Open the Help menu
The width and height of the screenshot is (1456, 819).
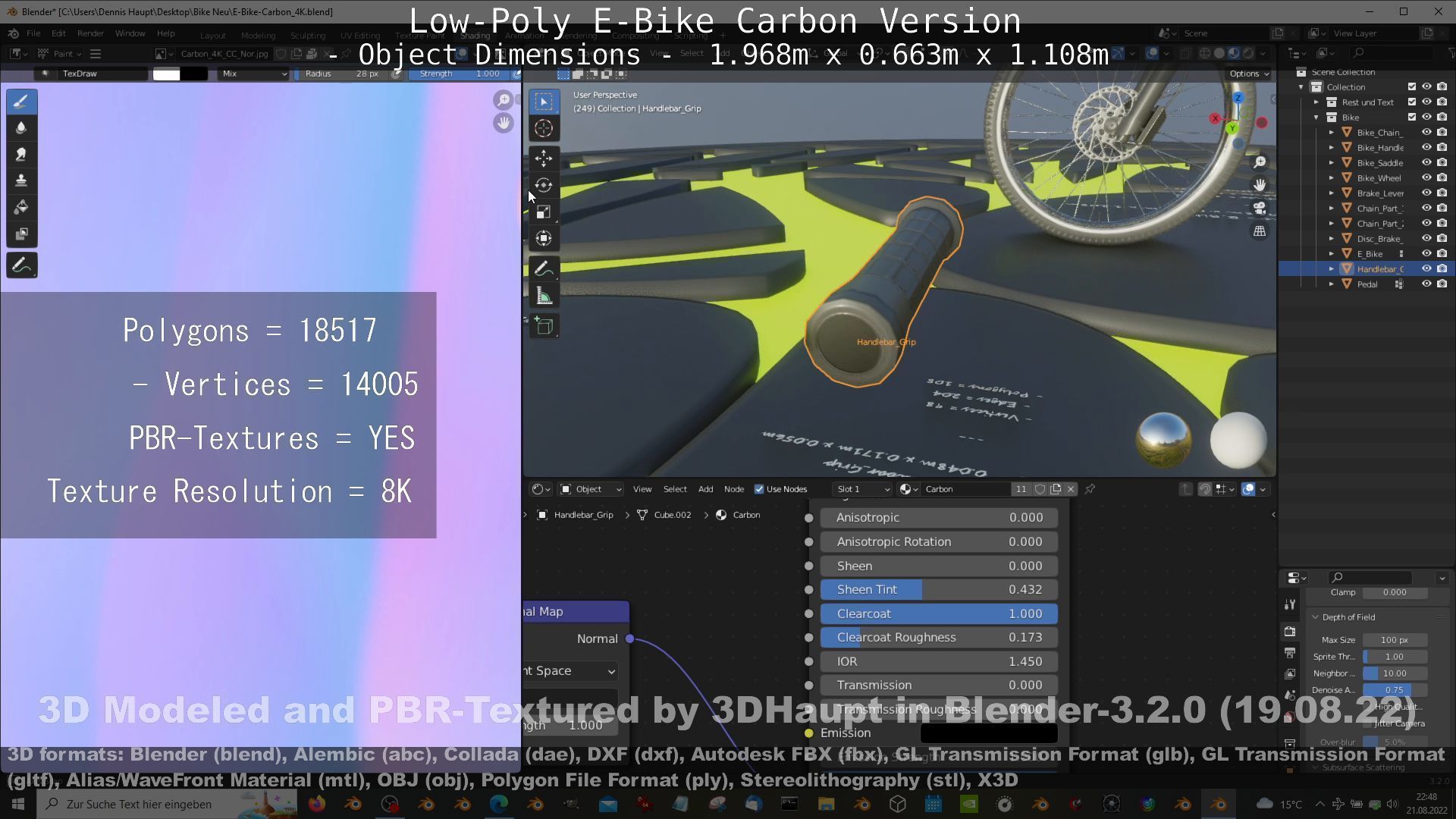tap(165, 33)
